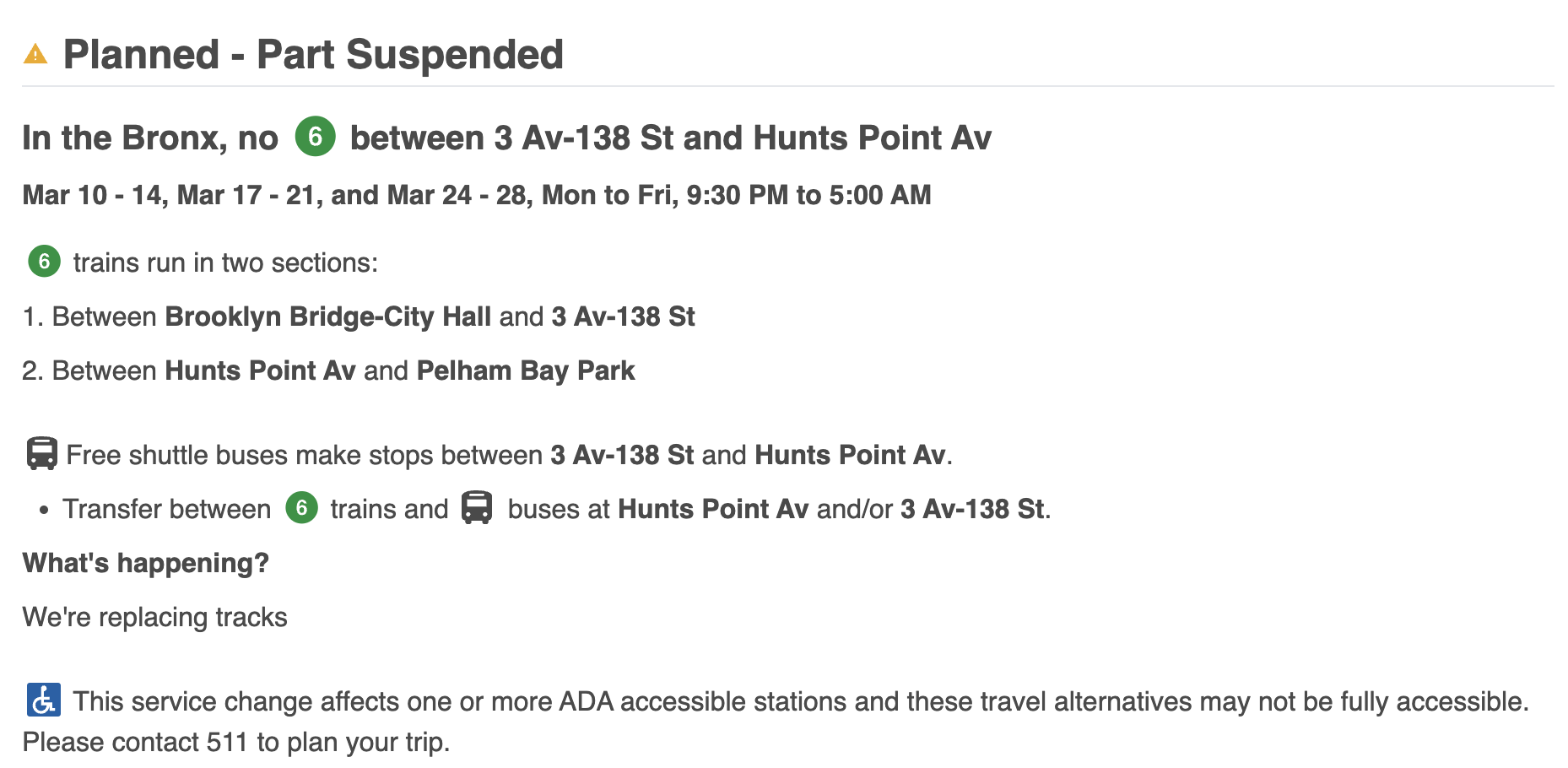The height and width of the screenshot is (768, 1568).
Task: Click the "In the Bronx, no" headline text
Action: [150, 138]
